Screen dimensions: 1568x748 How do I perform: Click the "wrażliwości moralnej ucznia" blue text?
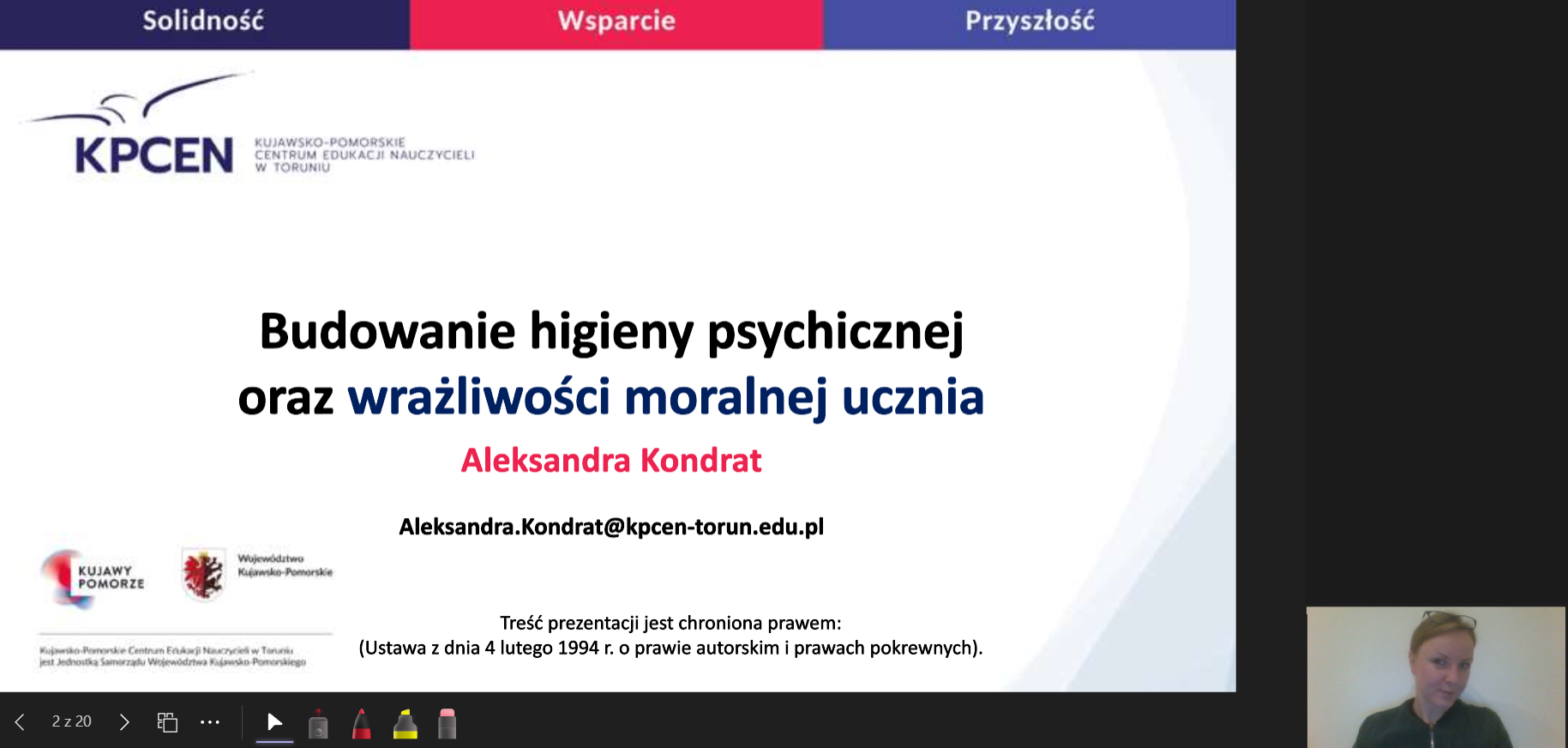click(x=665, y=398)
